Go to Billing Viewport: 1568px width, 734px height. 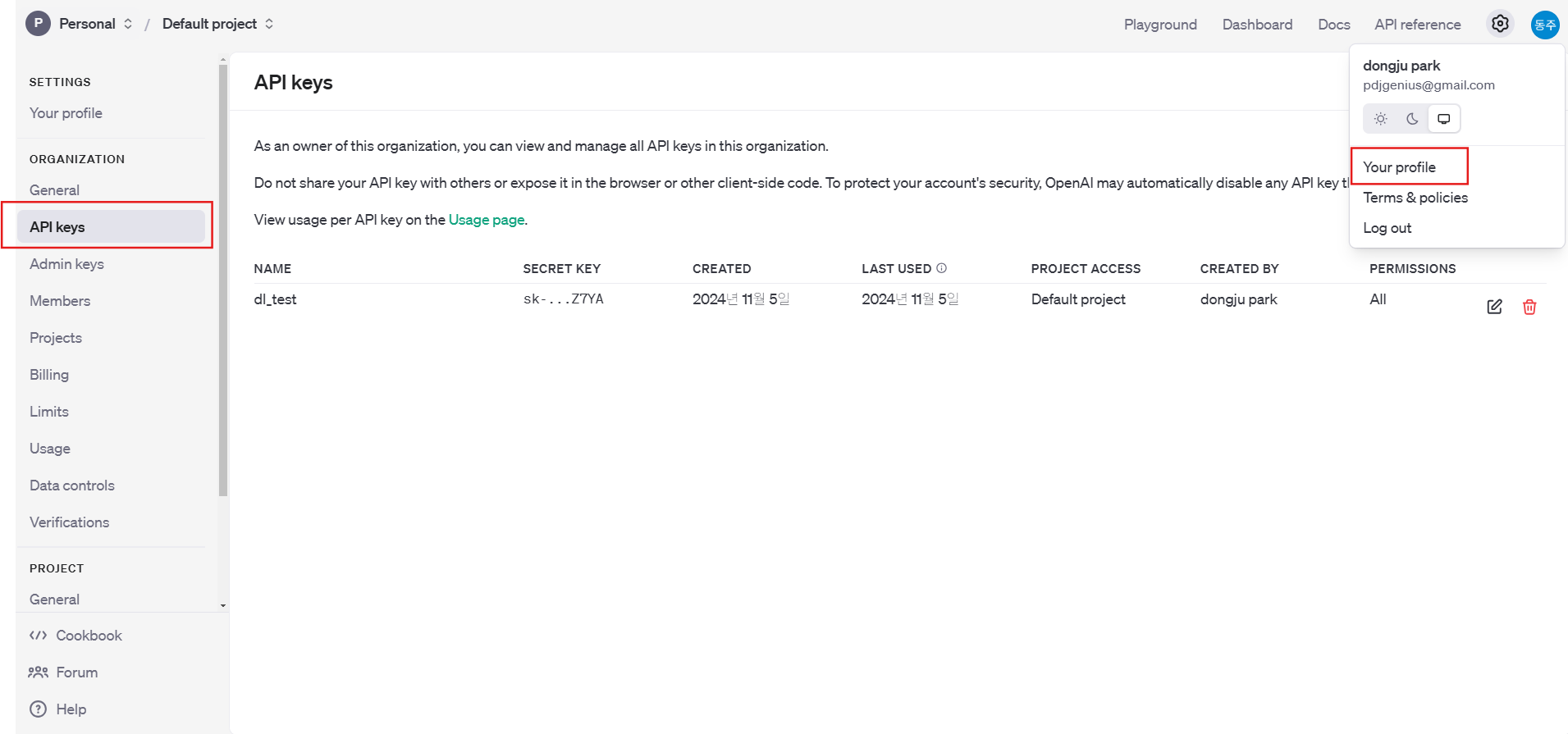coord(49,375)
